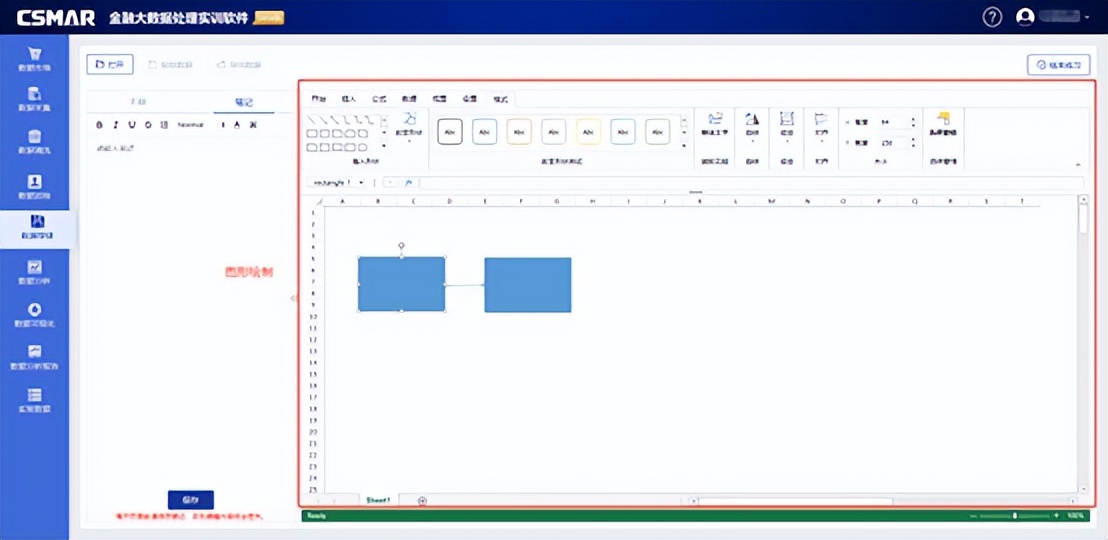Apply the orange-bordered Abc shape style
This screenshot has height=540, width=1108.
point(519,131)
